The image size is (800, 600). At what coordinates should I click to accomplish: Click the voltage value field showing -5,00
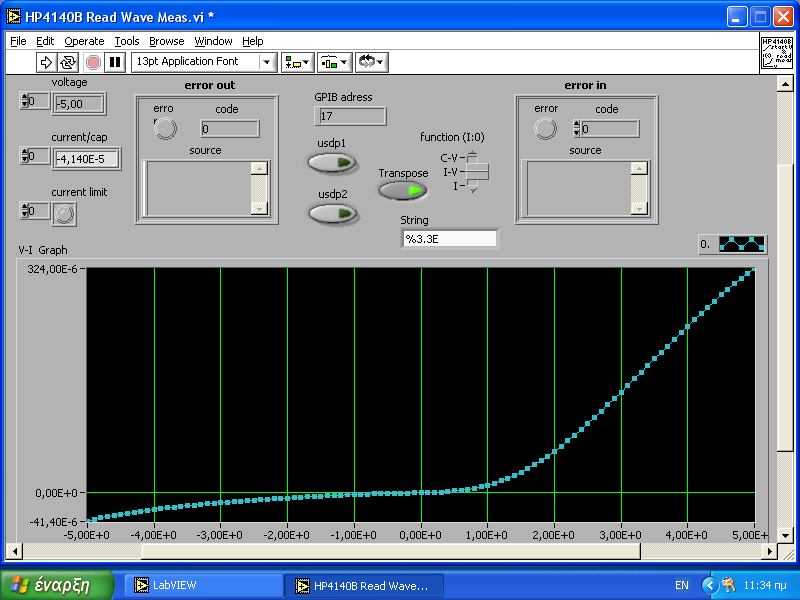pyautogui.click(x=79, y=104)
